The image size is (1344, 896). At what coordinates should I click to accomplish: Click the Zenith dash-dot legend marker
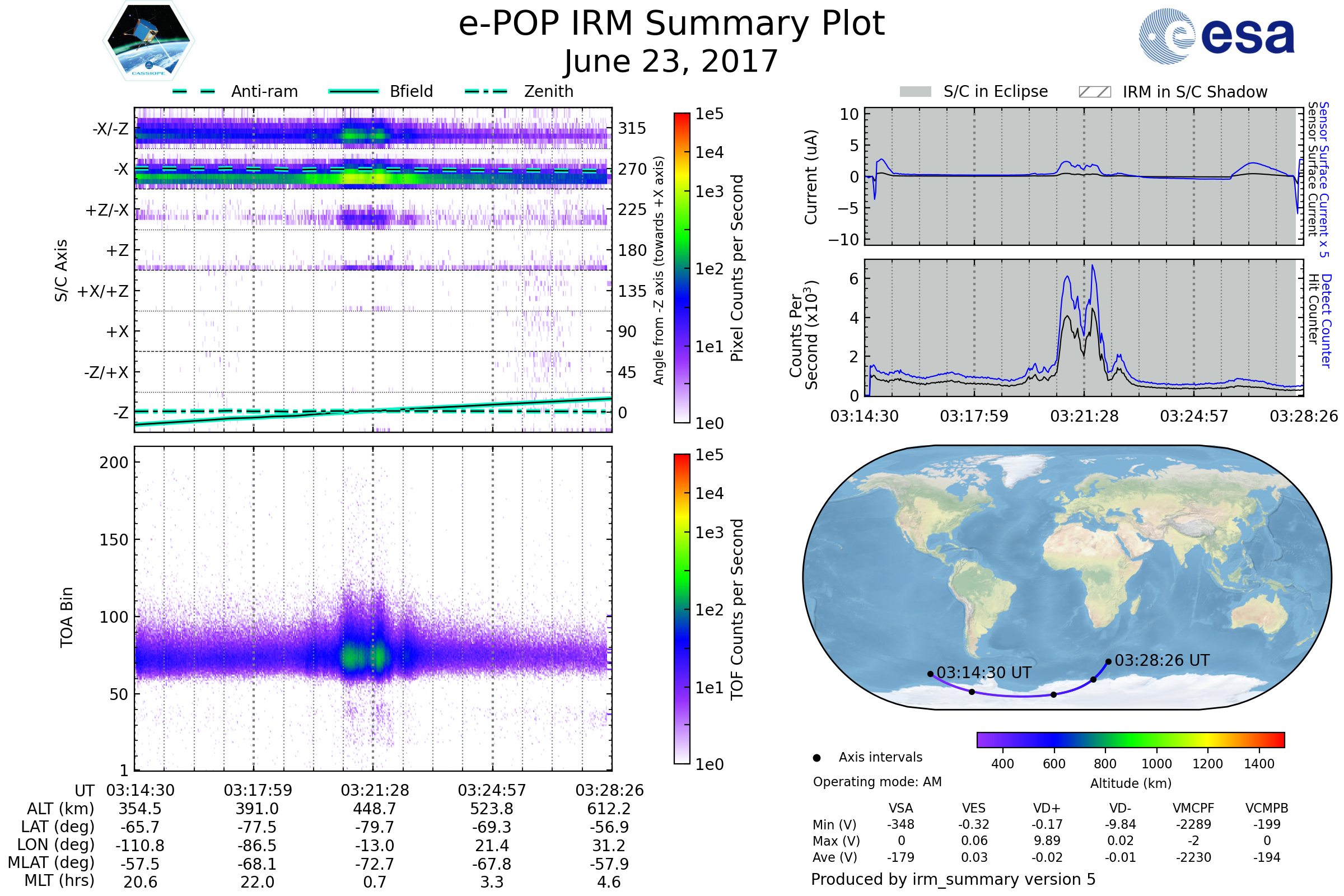[486, 91]
